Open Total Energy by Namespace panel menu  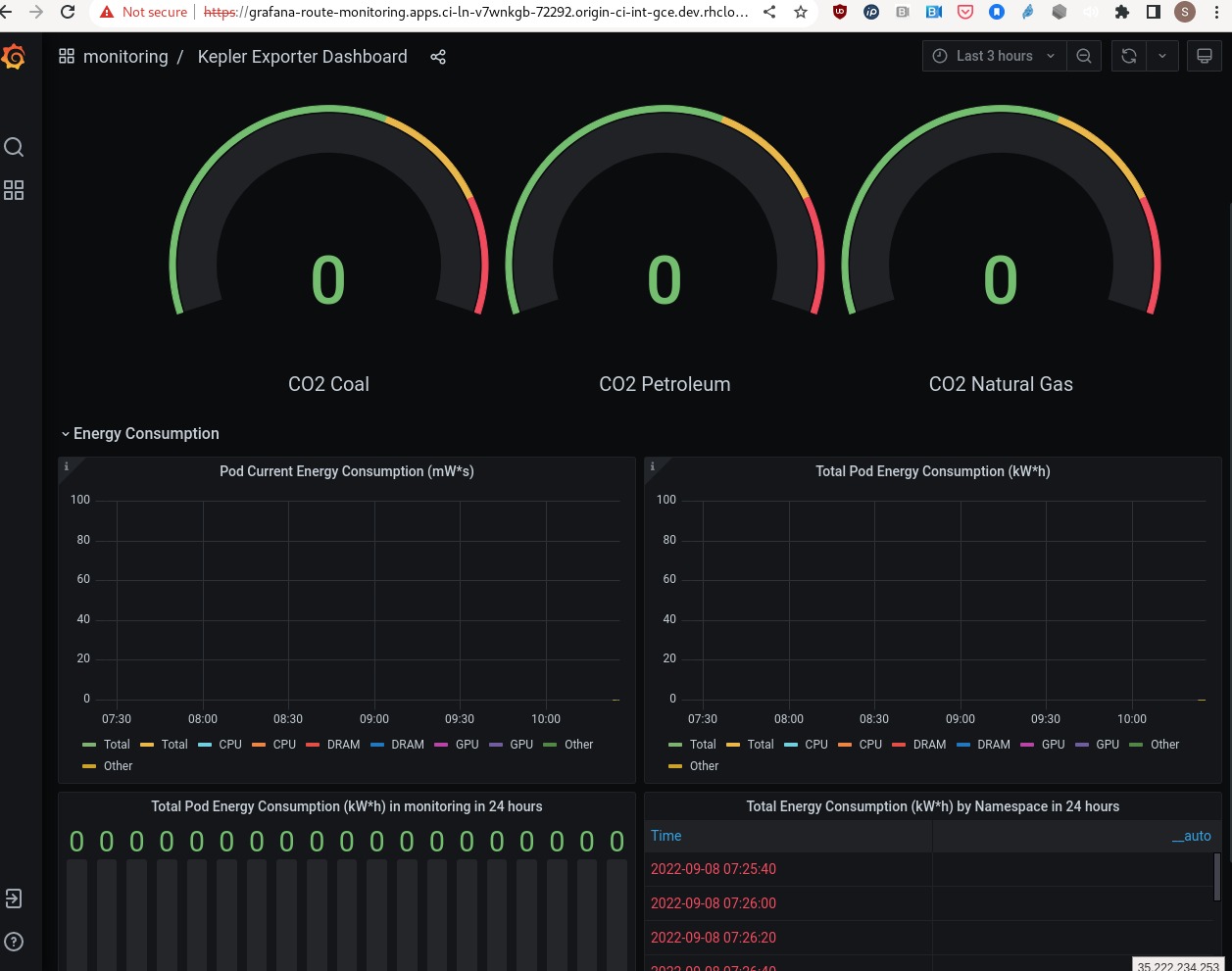point(933,806)
